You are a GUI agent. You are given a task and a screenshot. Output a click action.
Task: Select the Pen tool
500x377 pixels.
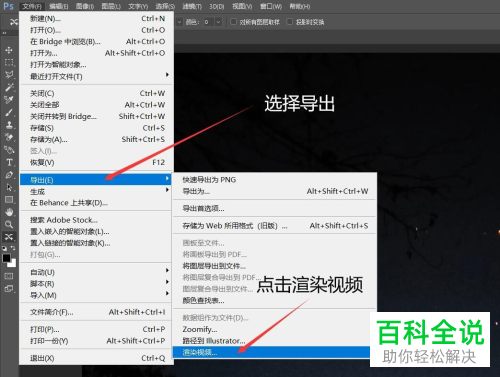(x=9, y=175)
